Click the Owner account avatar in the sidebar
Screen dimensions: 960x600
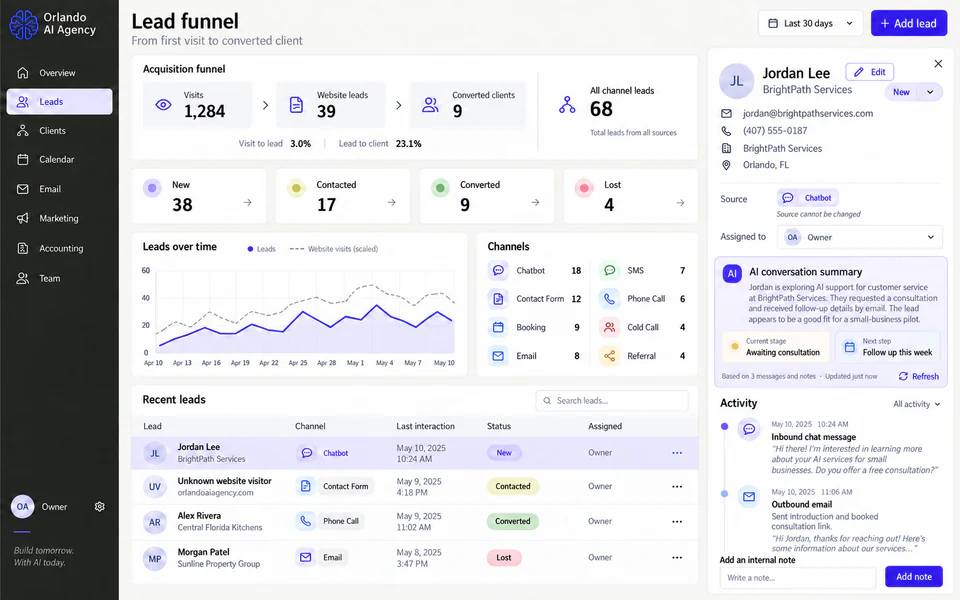[x=23, y=506]
